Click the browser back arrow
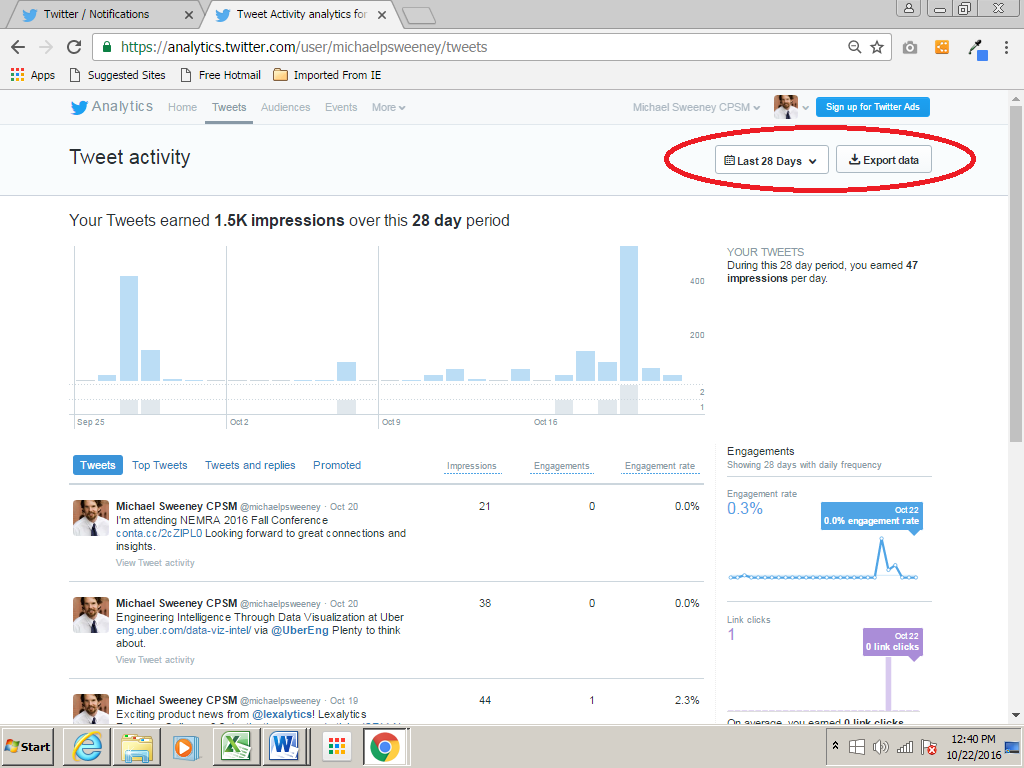Image resolution: width=1024 pixels, height=768 pixels. [x=18, y=47]
